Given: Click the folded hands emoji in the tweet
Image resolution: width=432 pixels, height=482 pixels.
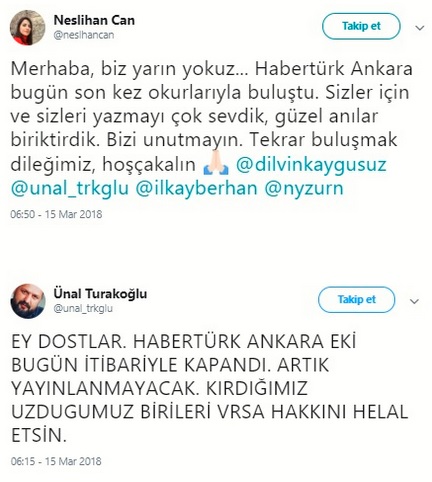Looking at the screenshot, I should tap(216, 164).
